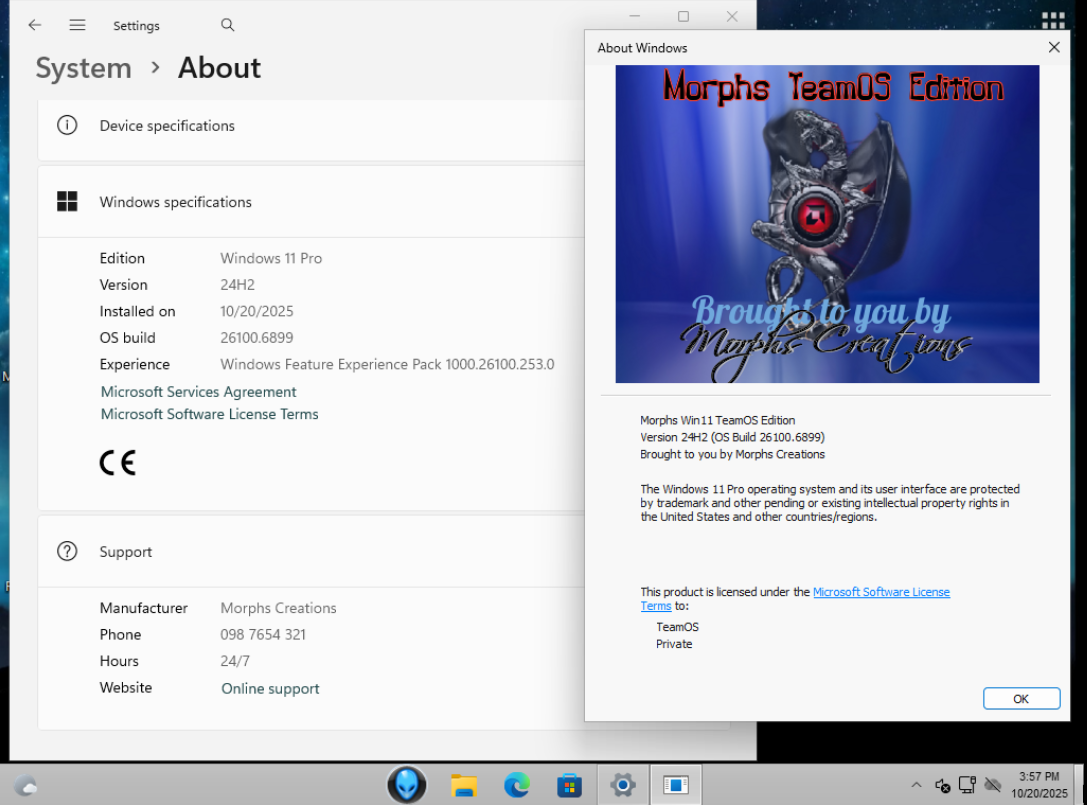Select the About Windows winver taskbar icon

[x=675, y=785]
